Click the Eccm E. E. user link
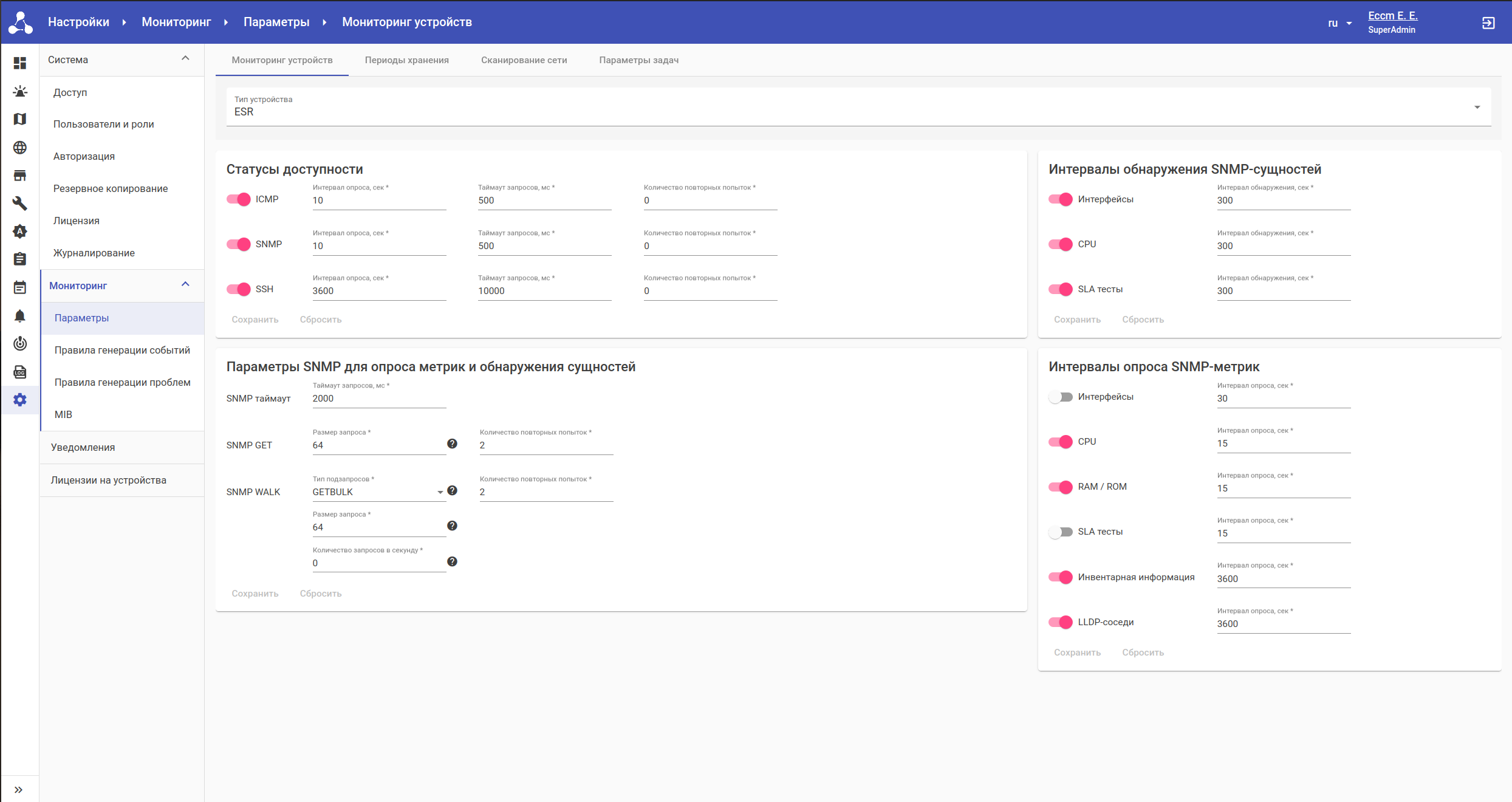 [x=1392, y=16]
